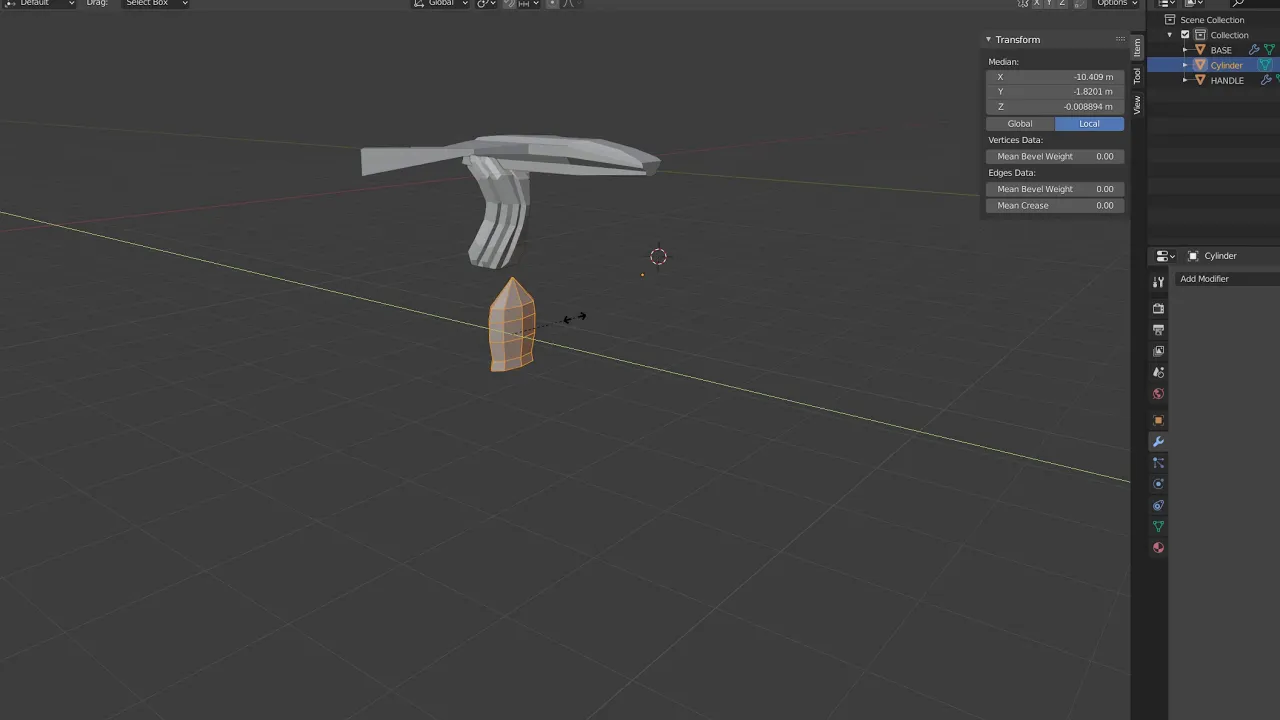
Task: Click the selected orange cylinder mesh
Action: point(511,327)
